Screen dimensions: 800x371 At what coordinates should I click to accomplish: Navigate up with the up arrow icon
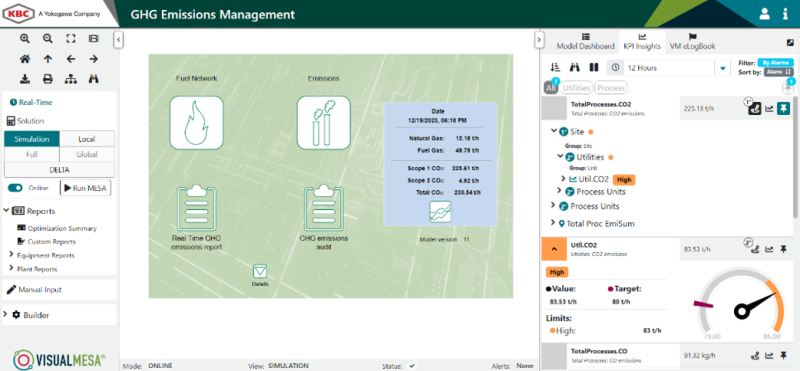[47, 59]
